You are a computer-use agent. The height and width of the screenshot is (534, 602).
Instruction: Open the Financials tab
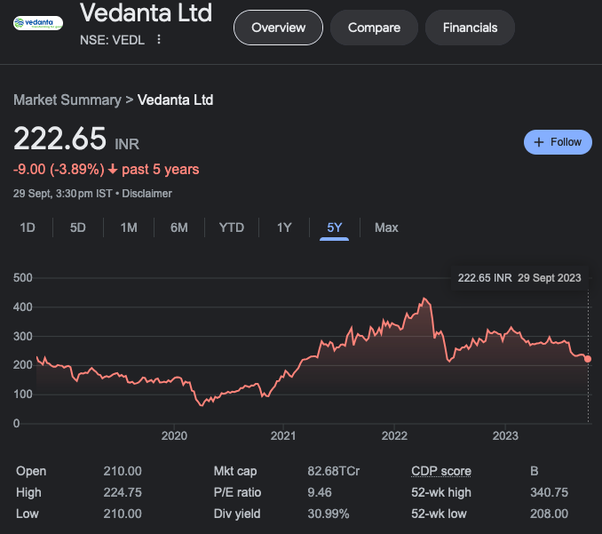point(470,28)
